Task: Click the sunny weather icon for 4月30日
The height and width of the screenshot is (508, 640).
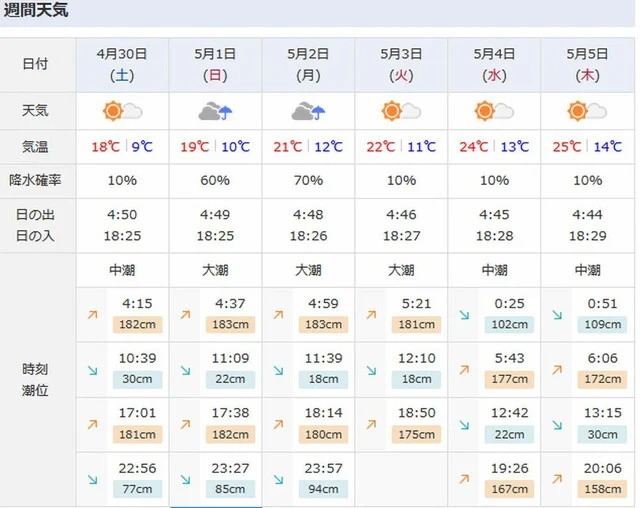Action: (x=122, y=111)
